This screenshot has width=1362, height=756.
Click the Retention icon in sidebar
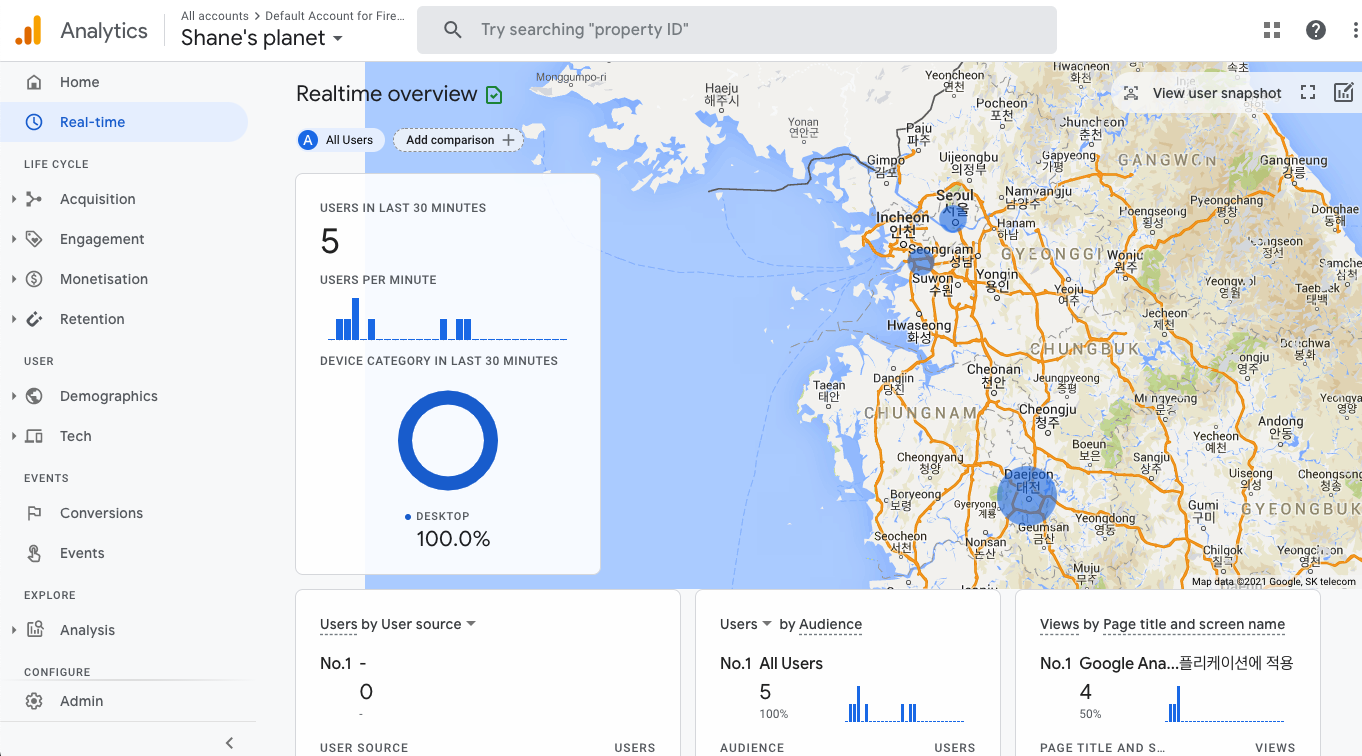pos(34,319)
